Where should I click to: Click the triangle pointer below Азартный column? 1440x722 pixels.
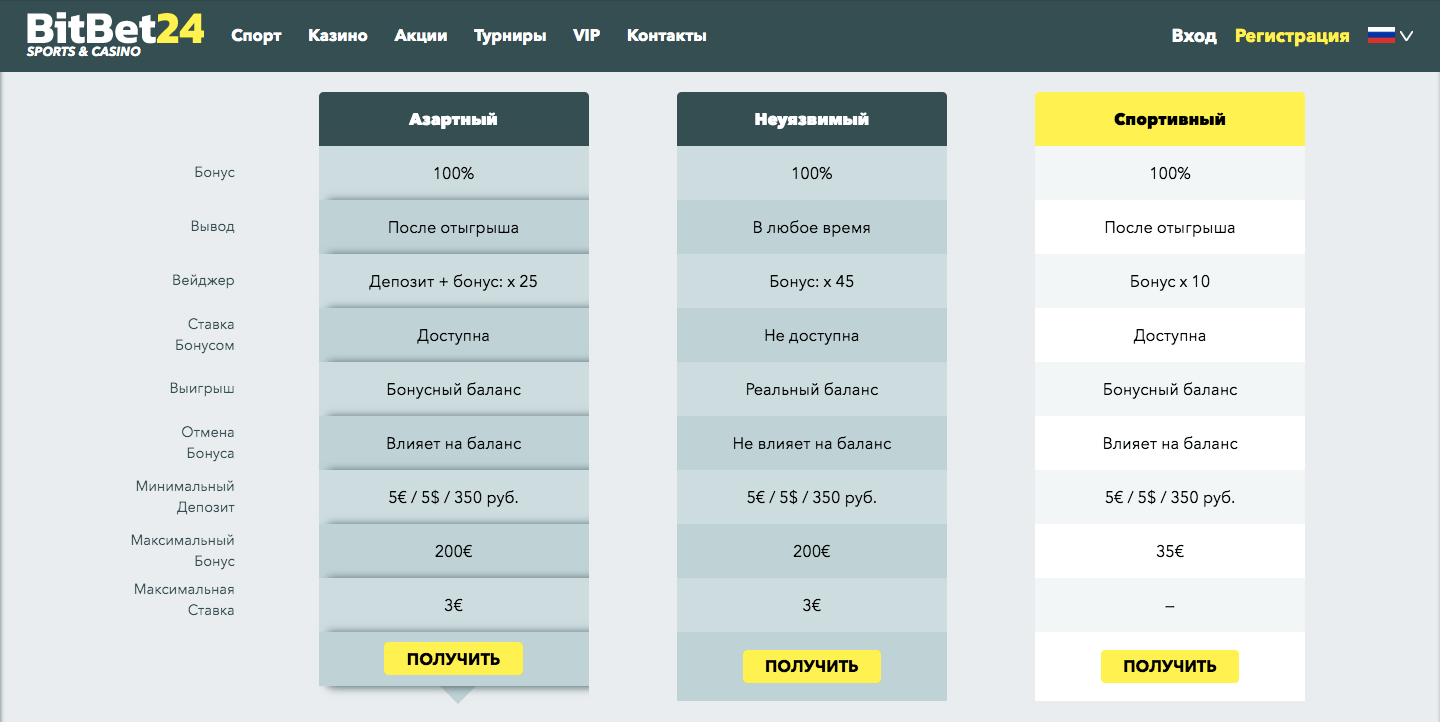(458, 694)
